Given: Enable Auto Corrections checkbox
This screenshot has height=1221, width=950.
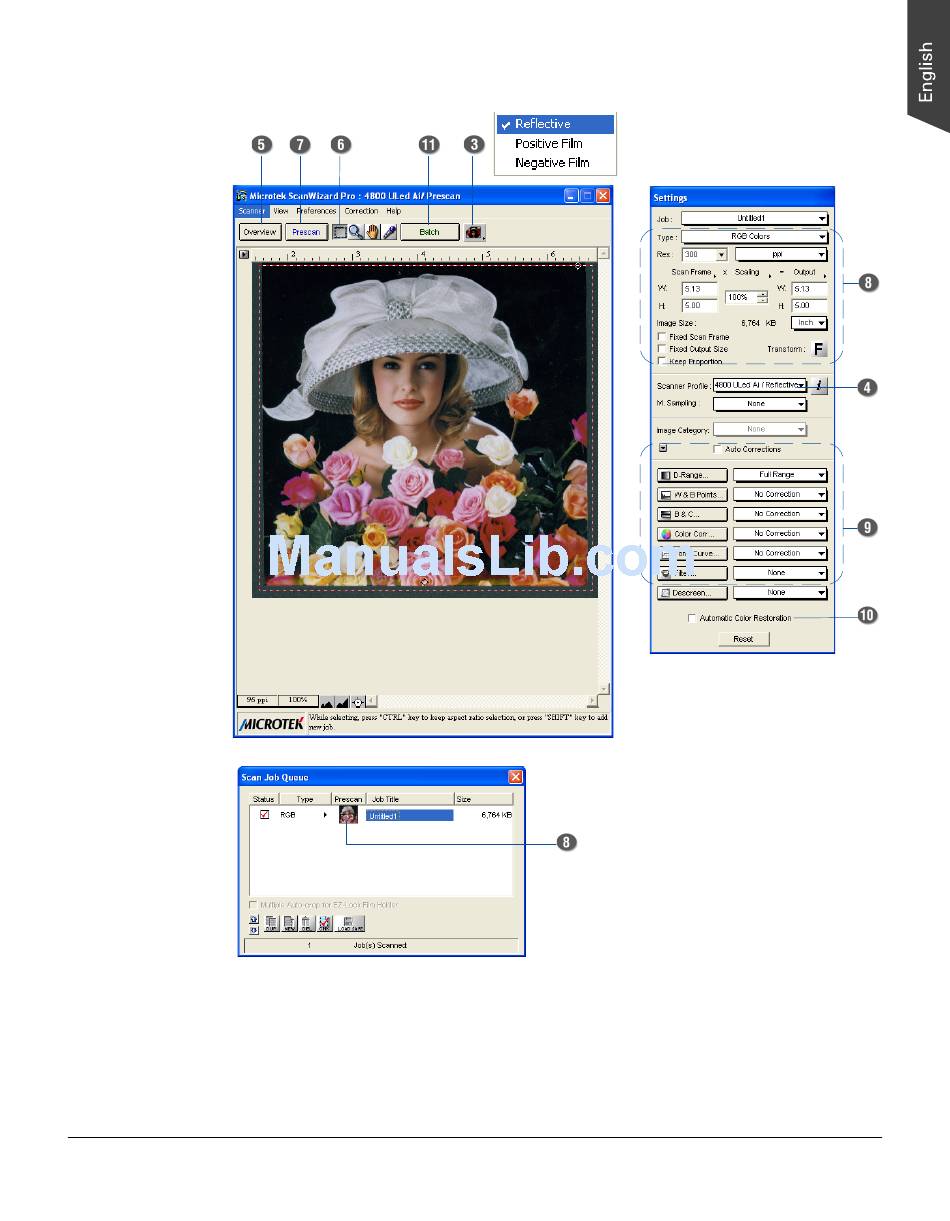Looking at the screenshot, I should (717, 449).
